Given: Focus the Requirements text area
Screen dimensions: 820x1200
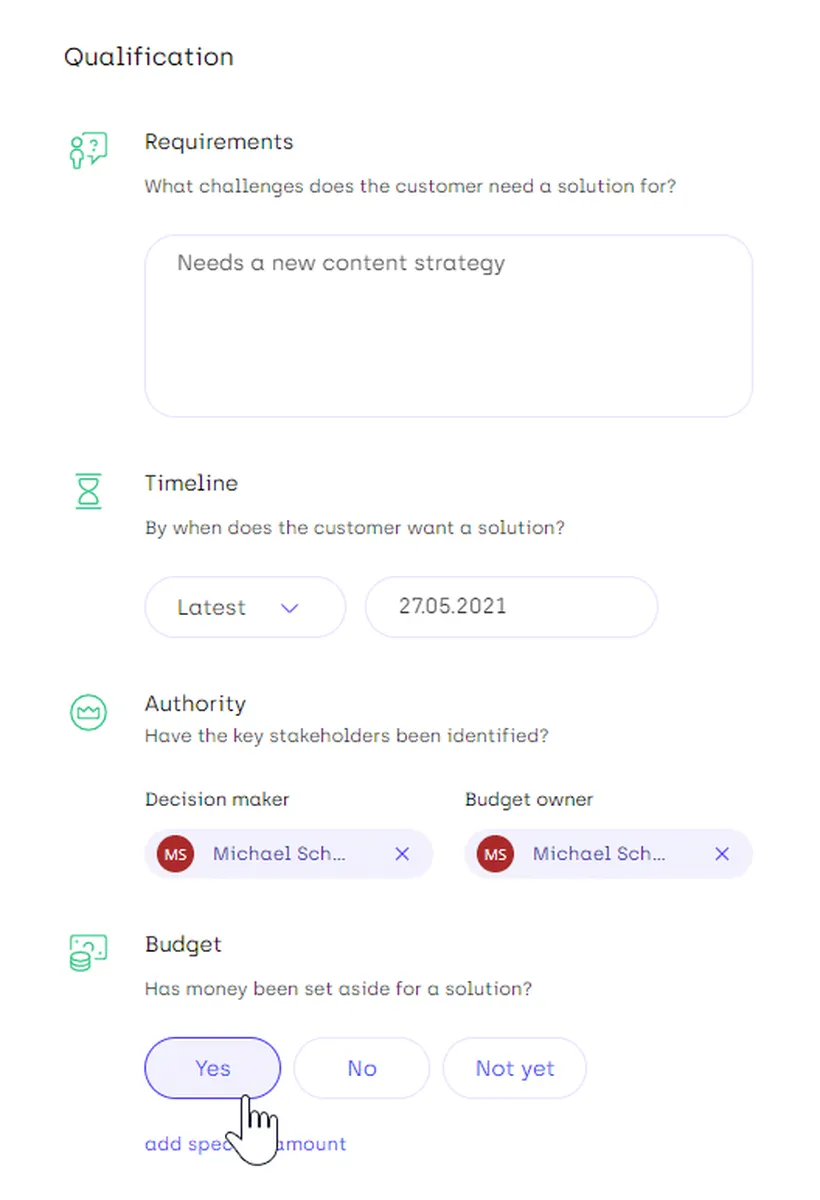Looking at the screenshot, I should pos(448,326).
